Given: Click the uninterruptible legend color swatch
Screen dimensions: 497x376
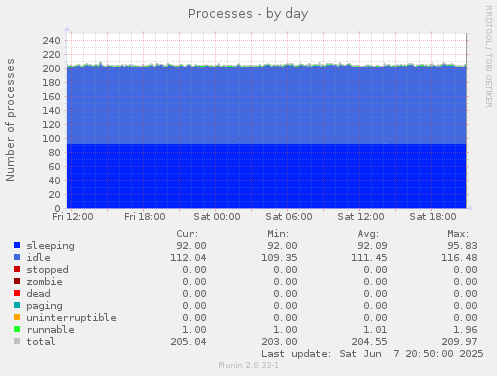Looking at the screenshot, I should pyautogui.click(x=17, y=317).
